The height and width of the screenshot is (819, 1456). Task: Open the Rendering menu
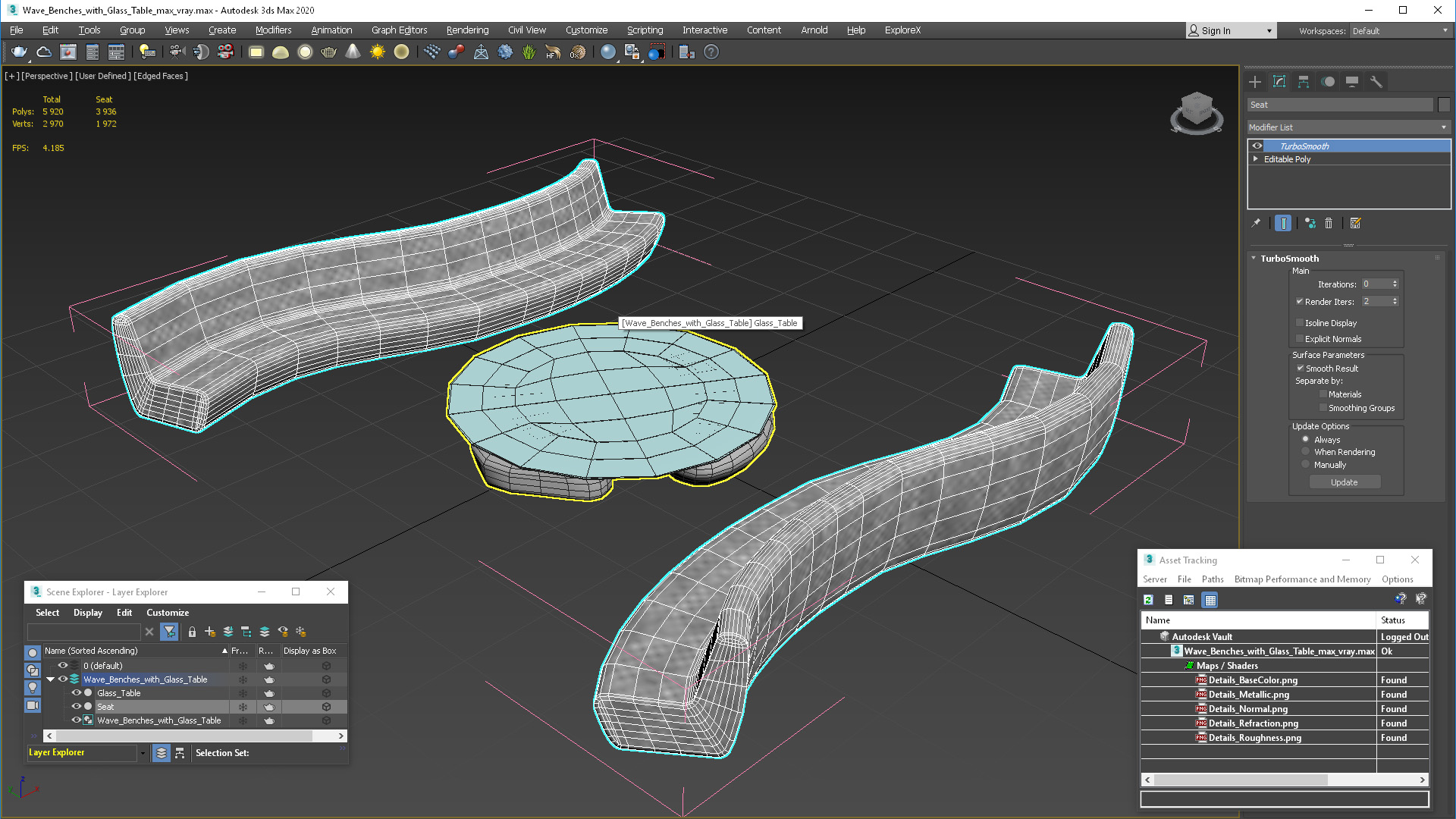467,30
